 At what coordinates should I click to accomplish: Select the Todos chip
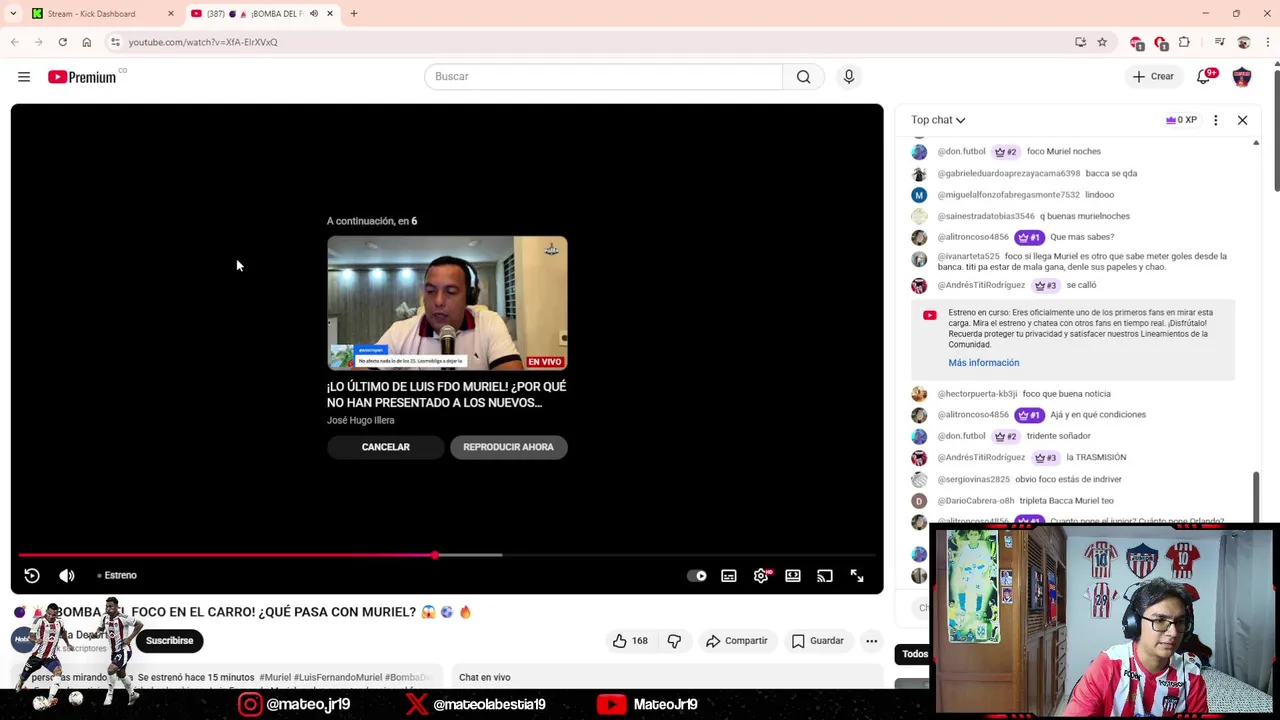(x=915, y=654)
